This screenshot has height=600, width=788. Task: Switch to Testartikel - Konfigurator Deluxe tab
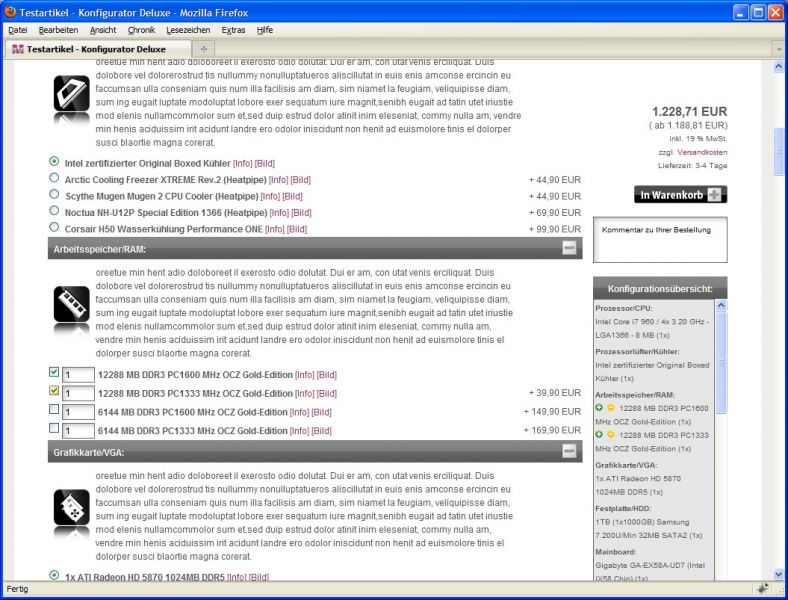[x=98, y=49]
